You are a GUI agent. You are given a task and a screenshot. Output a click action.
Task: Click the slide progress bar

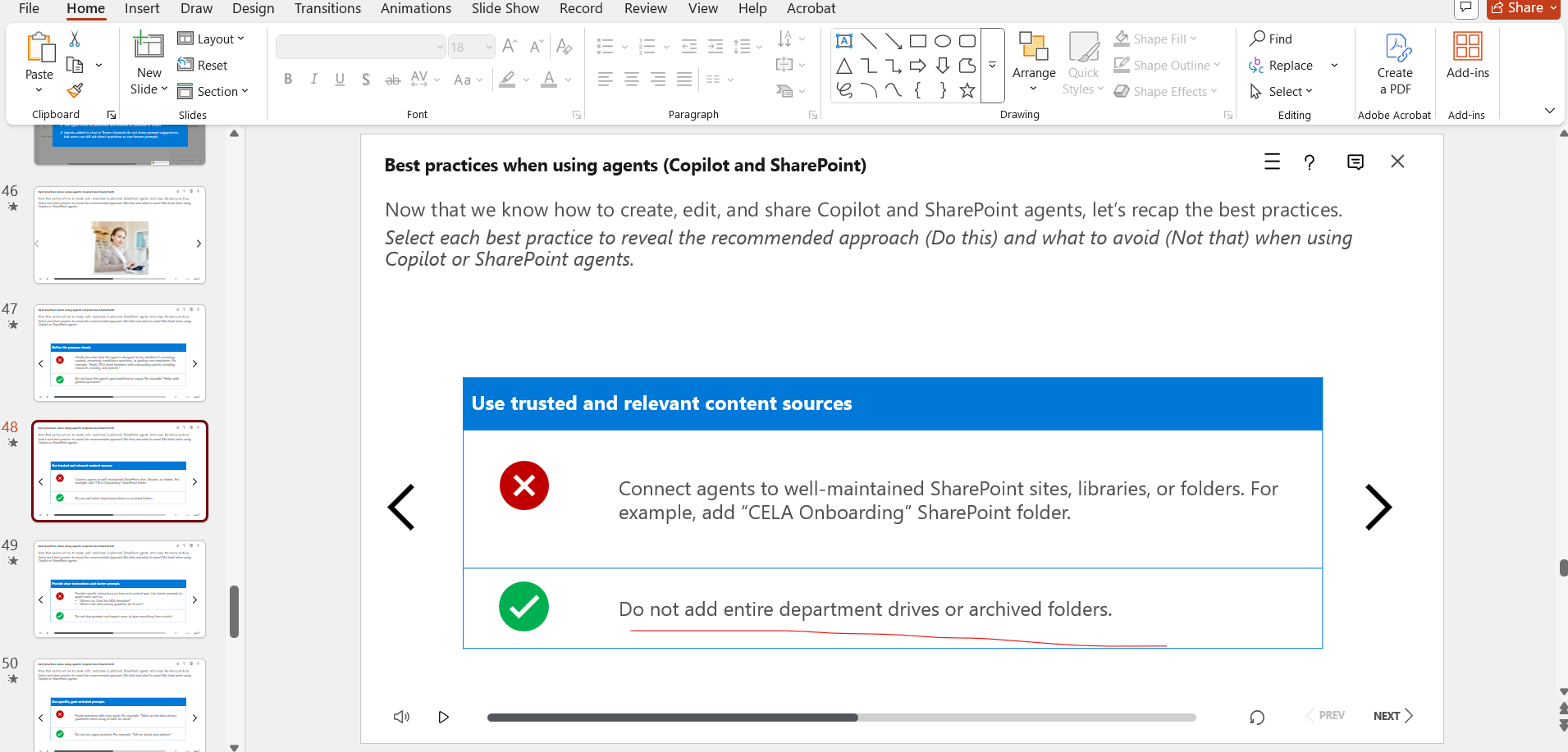coord(841,718)
